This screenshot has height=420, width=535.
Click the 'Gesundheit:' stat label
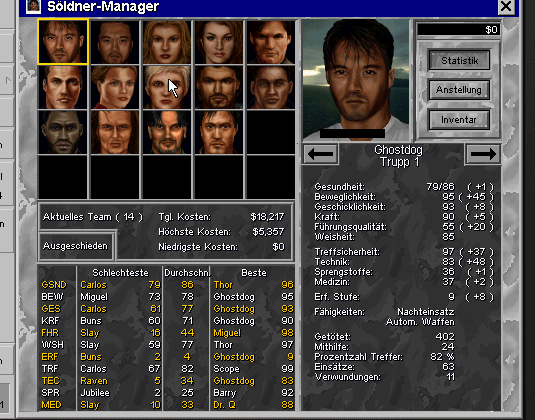[x=339, y=187]
